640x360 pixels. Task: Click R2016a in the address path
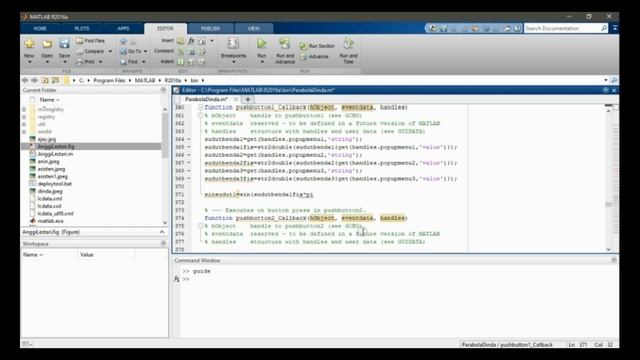point(173,80)
